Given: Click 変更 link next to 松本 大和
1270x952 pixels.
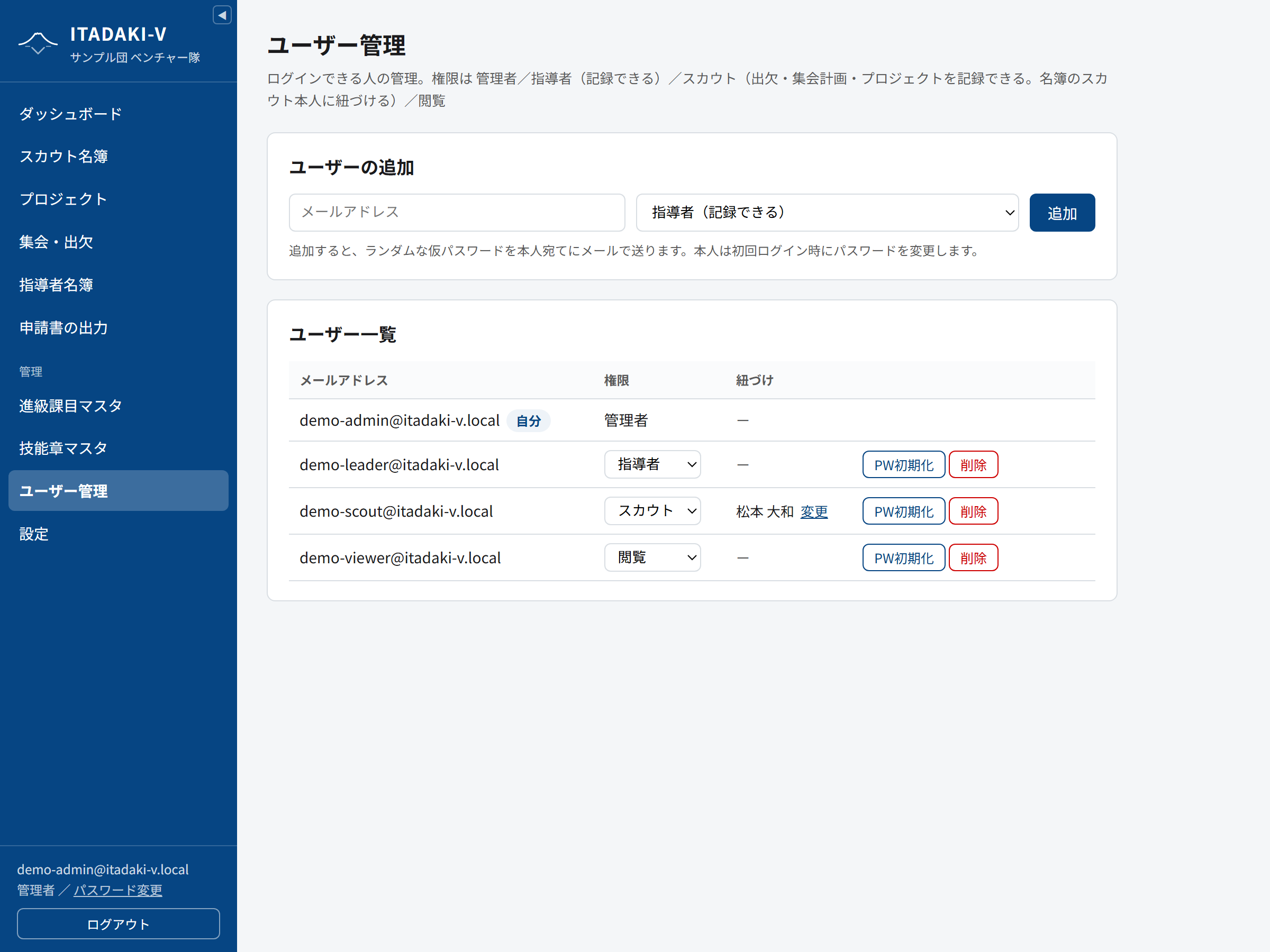Looking at the screenshot, I should point(814,511).
